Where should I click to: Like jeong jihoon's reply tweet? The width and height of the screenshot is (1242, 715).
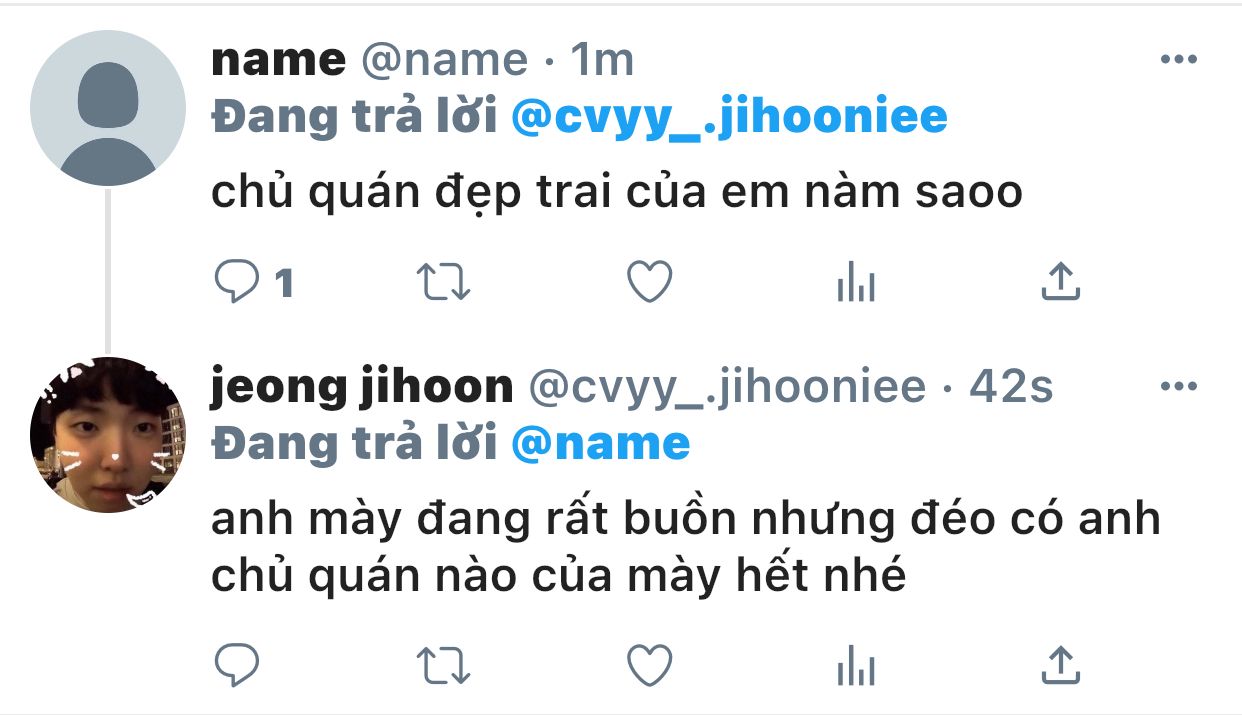pos(649,664)
